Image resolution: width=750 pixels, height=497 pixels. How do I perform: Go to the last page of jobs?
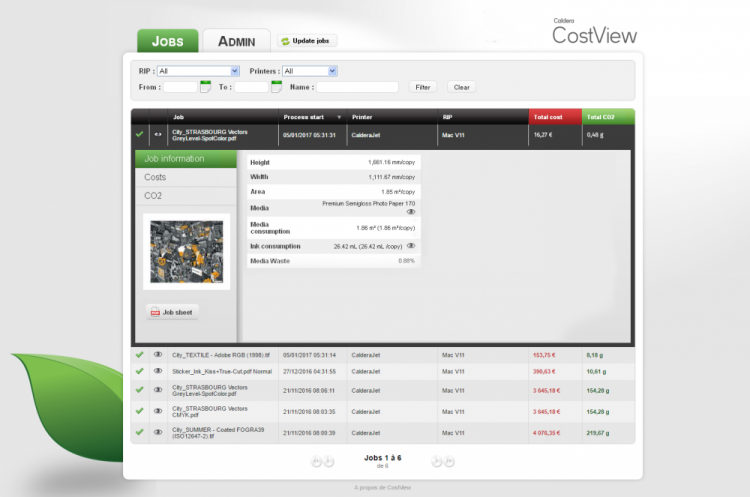pos(449,461)
